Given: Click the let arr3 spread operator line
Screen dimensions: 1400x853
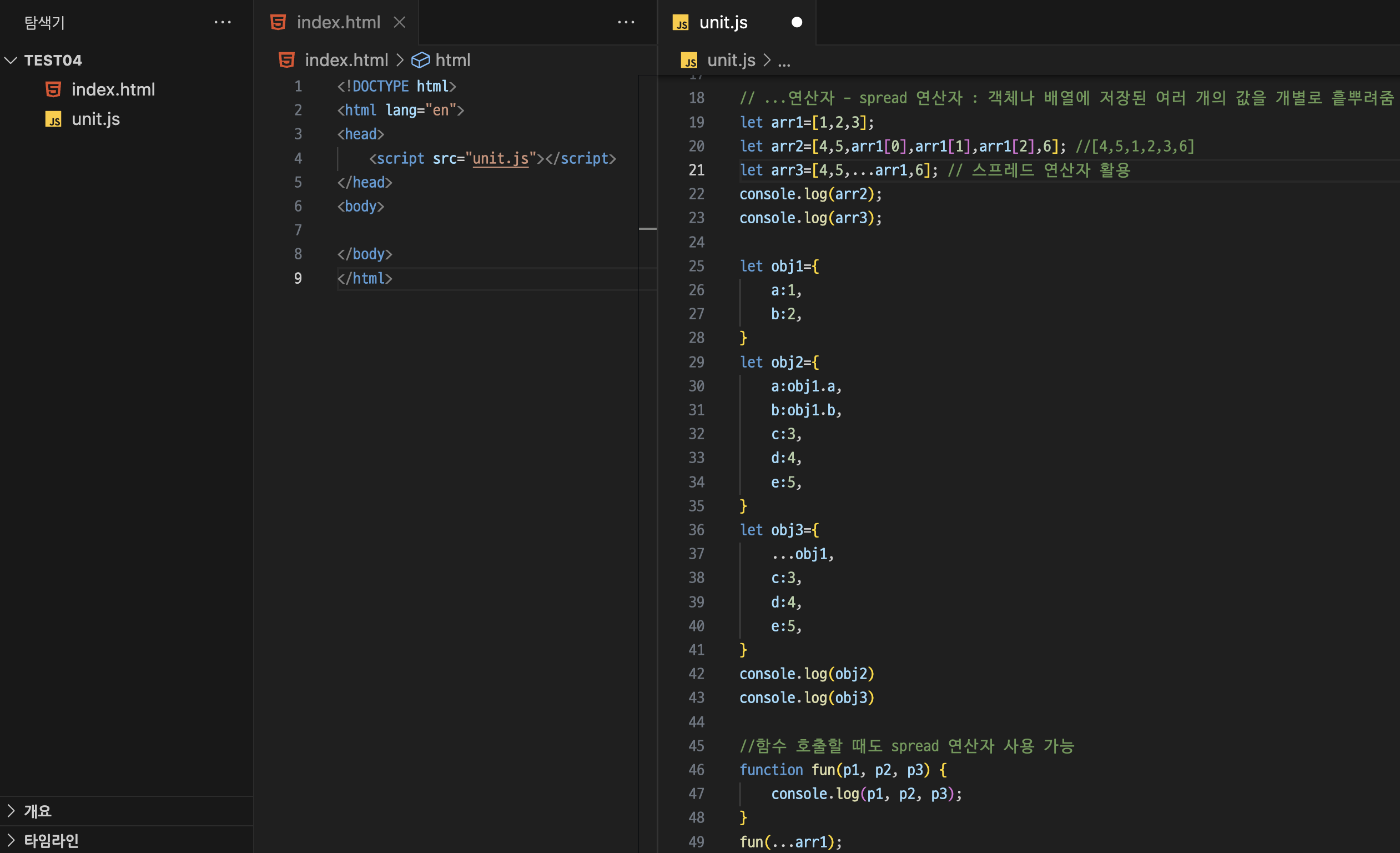Looking at the screenshot, I should [935, 170].
